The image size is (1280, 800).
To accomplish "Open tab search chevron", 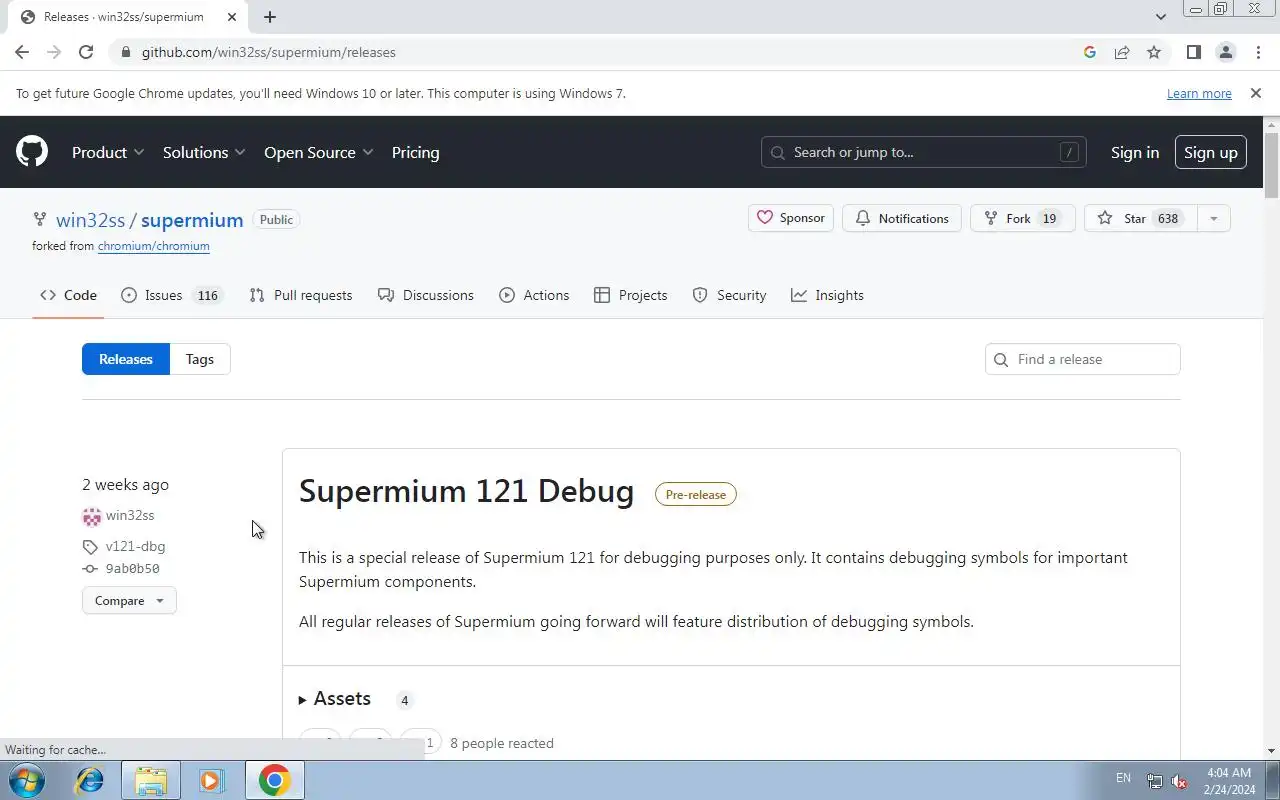I will point(1161,17).
